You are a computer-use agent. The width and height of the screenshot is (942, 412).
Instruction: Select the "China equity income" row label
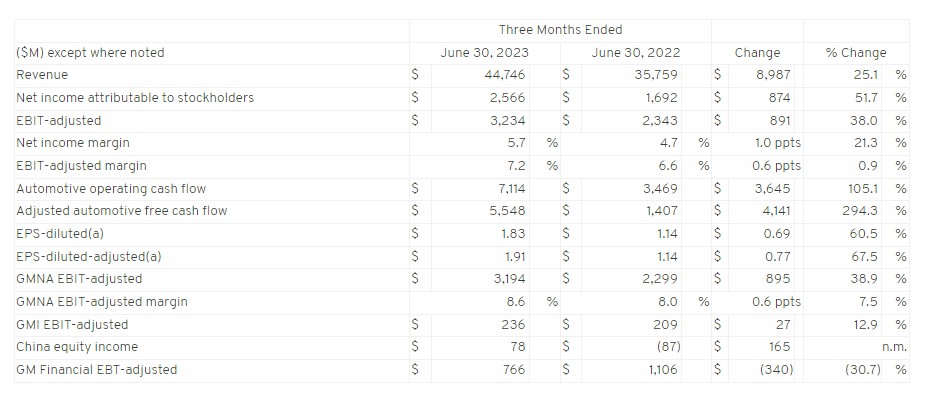coord(77,347)
